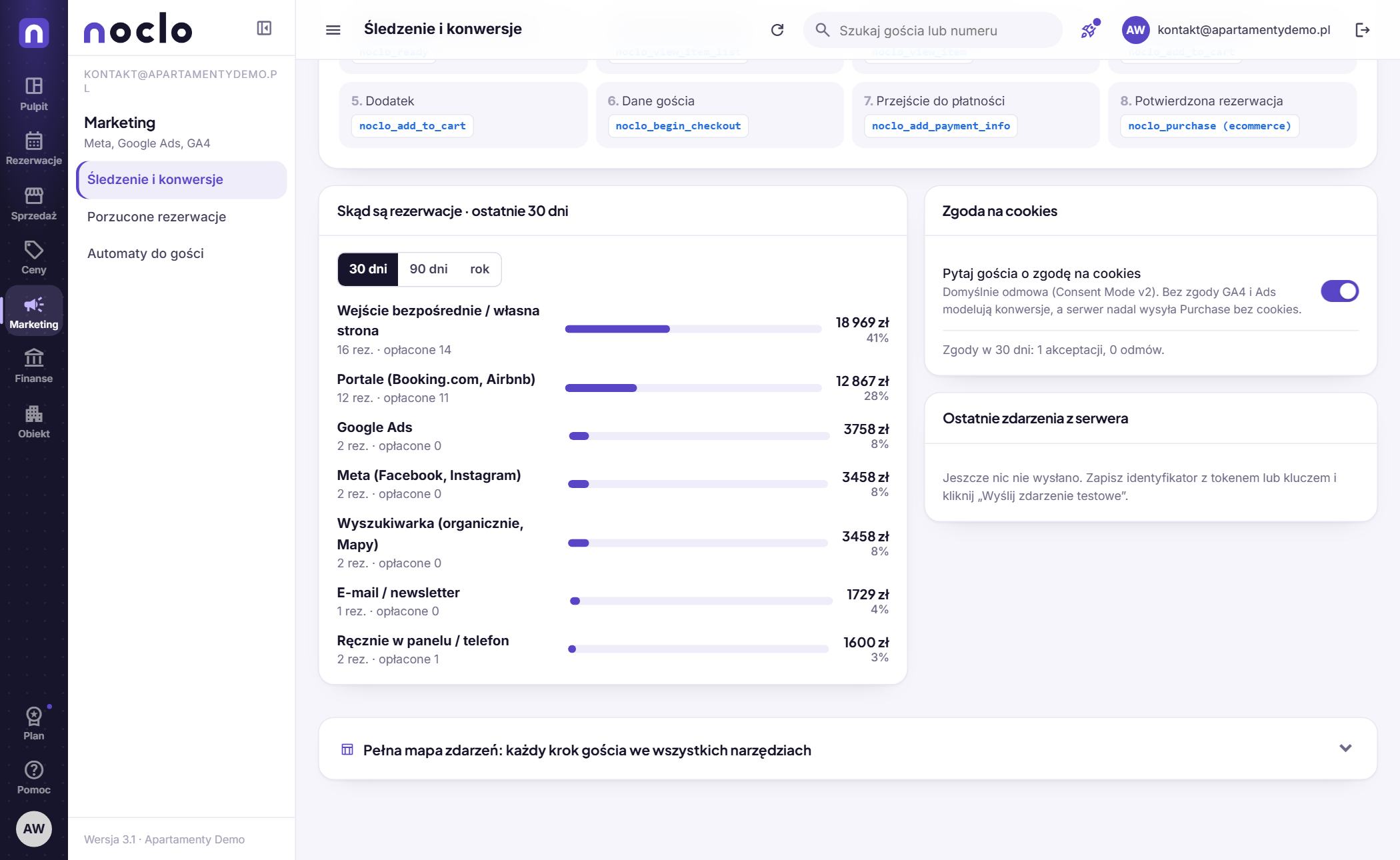Viewport: 1400px width, 860px height.
Task: Click the Google Ads source row label
Action: [x=375, y=427]
